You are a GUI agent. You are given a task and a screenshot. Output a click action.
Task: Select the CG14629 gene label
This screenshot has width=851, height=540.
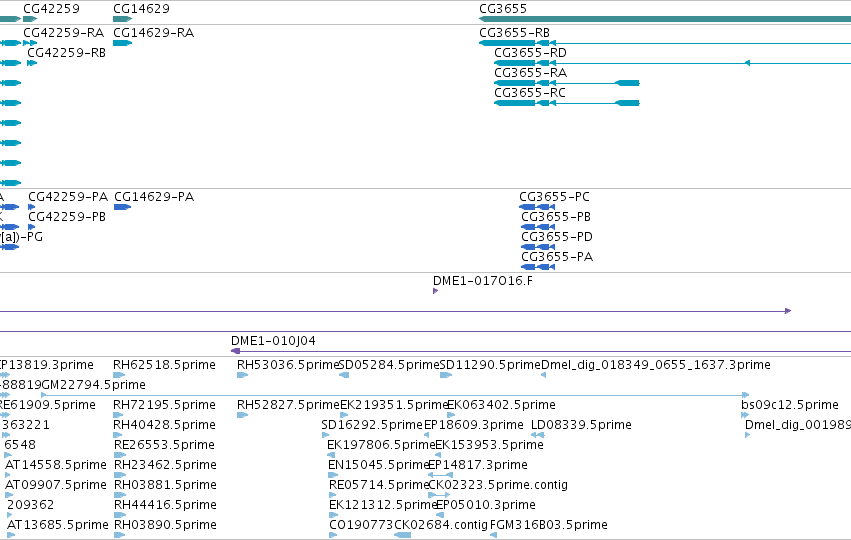(x=141, y=9)
